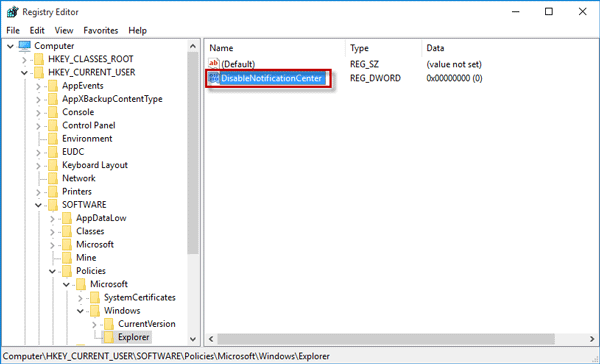This screenshot has height=364, width=600.
Task: Click the Control Panel folder icon
Action: 53,125
